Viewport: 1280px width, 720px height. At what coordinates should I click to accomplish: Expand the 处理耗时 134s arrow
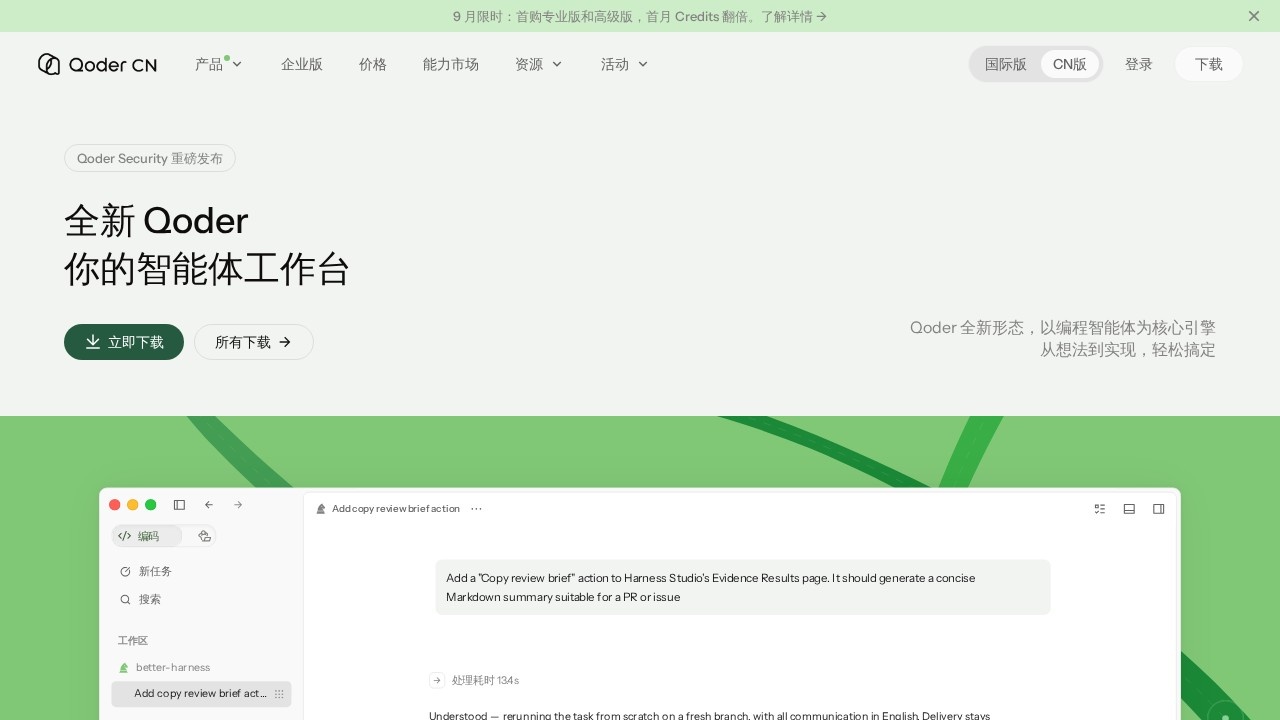click(x=437, y=680)
